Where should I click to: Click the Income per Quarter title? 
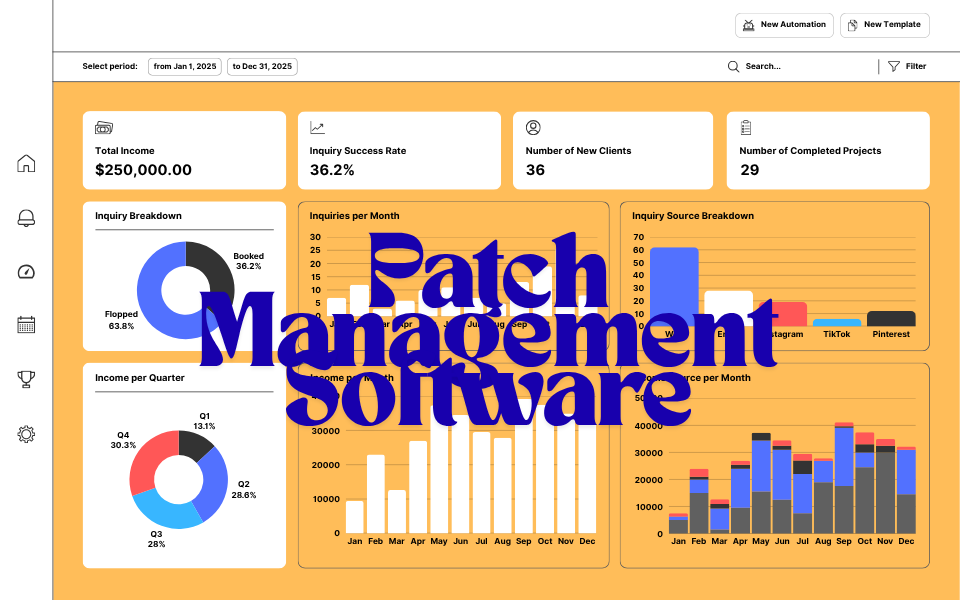click(140, 378)
